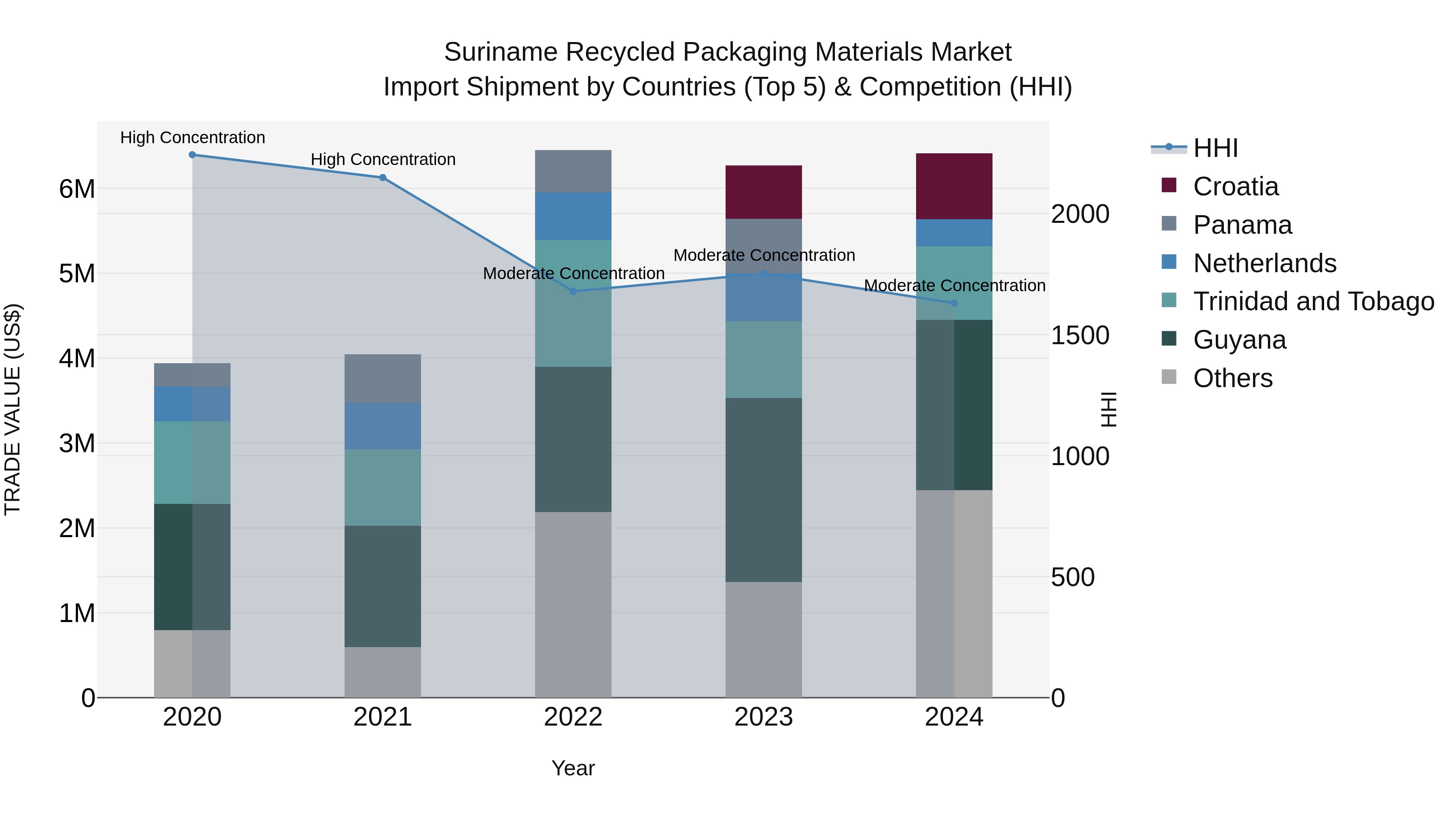Click the 6M tick on trade value axis

(x=77, y=189)
